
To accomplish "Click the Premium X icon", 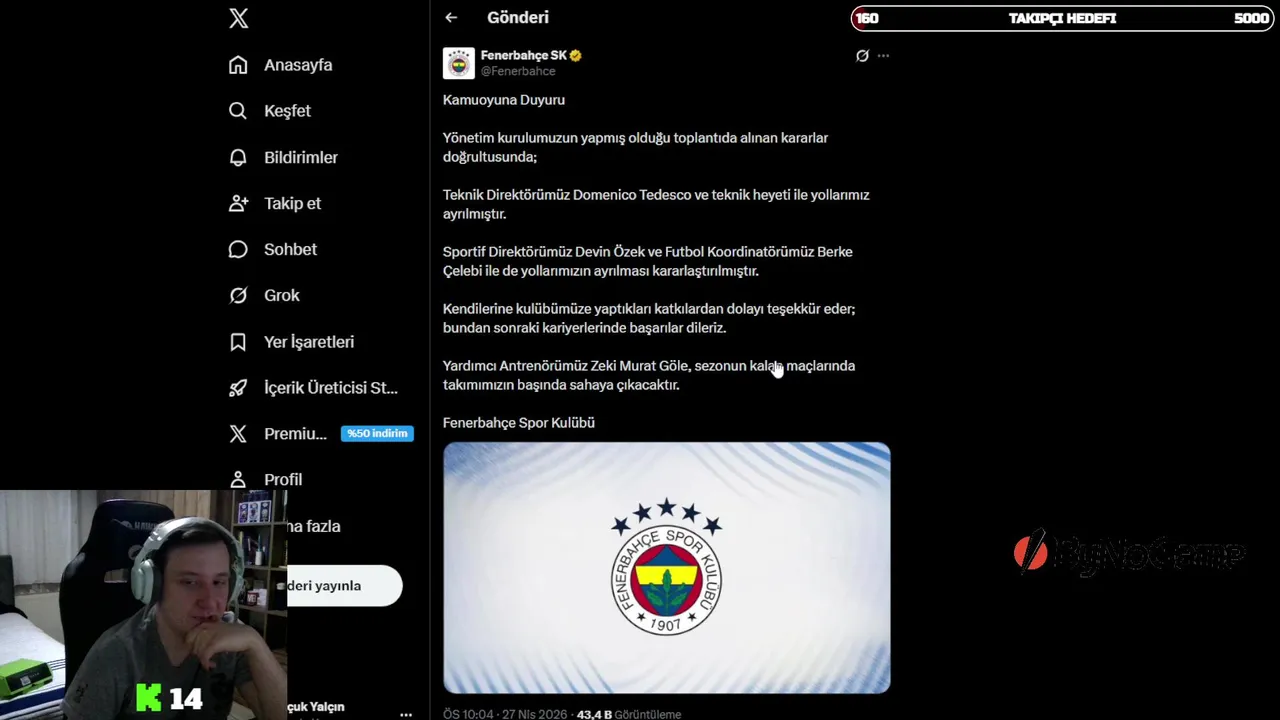I will [238, 434].
